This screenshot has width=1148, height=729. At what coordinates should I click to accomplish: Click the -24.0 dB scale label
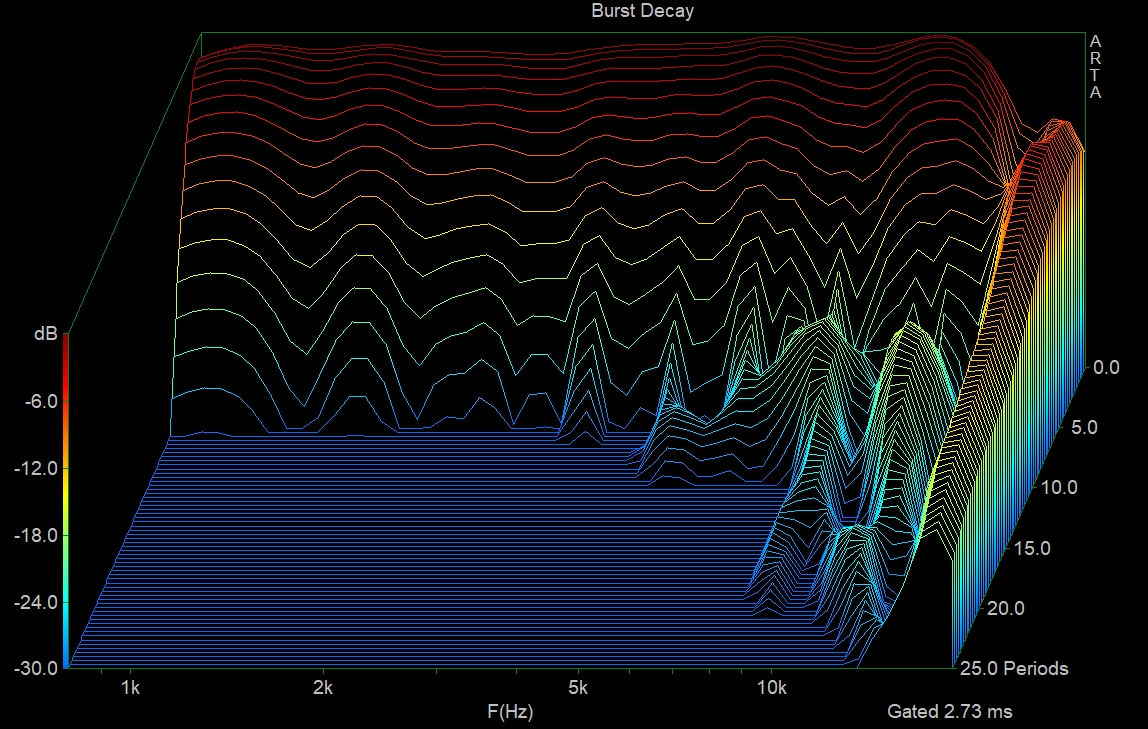[x=35, y=602]
